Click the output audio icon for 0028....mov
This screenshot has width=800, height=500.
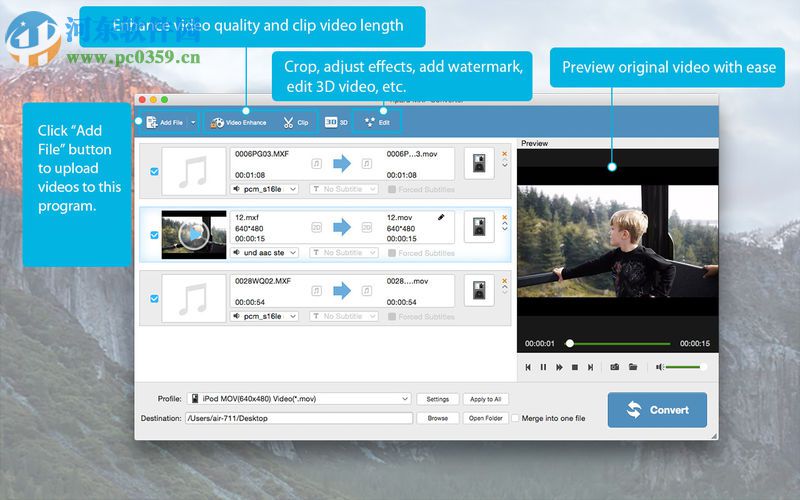(x=366, y=291)
